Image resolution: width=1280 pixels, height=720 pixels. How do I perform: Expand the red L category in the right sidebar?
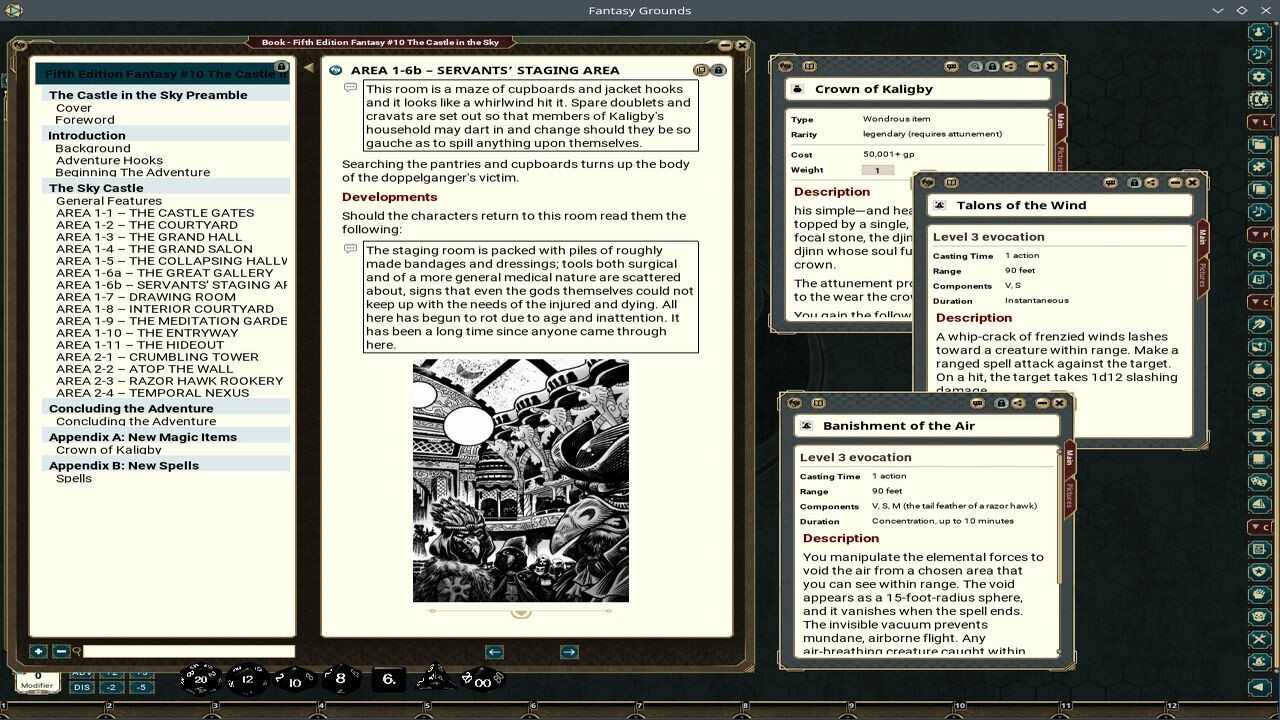tap(1260, 122)
